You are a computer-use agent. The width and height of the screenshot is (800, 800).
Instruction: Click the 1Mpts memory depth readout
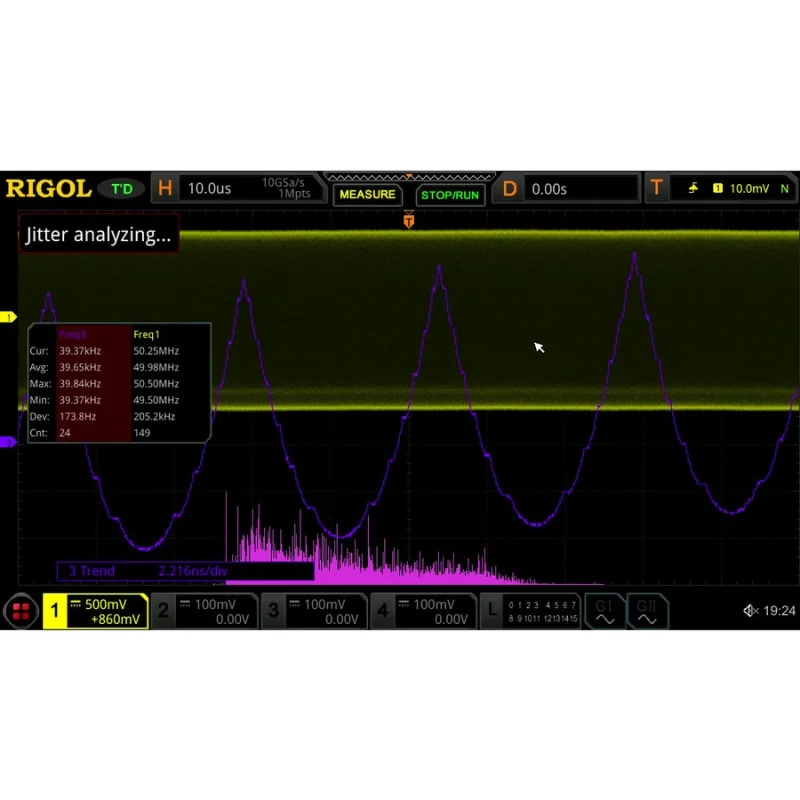[294, 194]
